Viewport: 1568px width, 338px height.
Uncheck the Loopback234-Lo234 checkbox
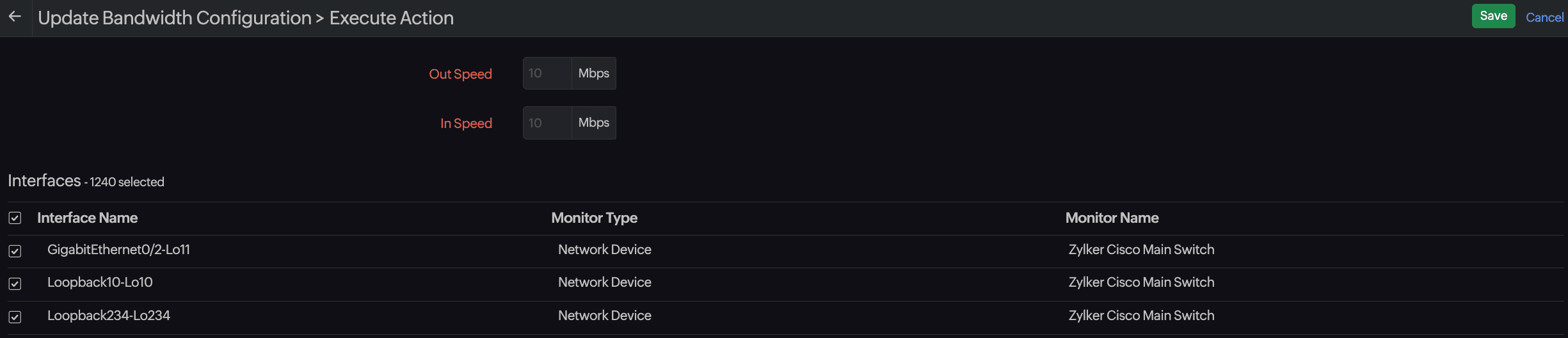point(15,317)
